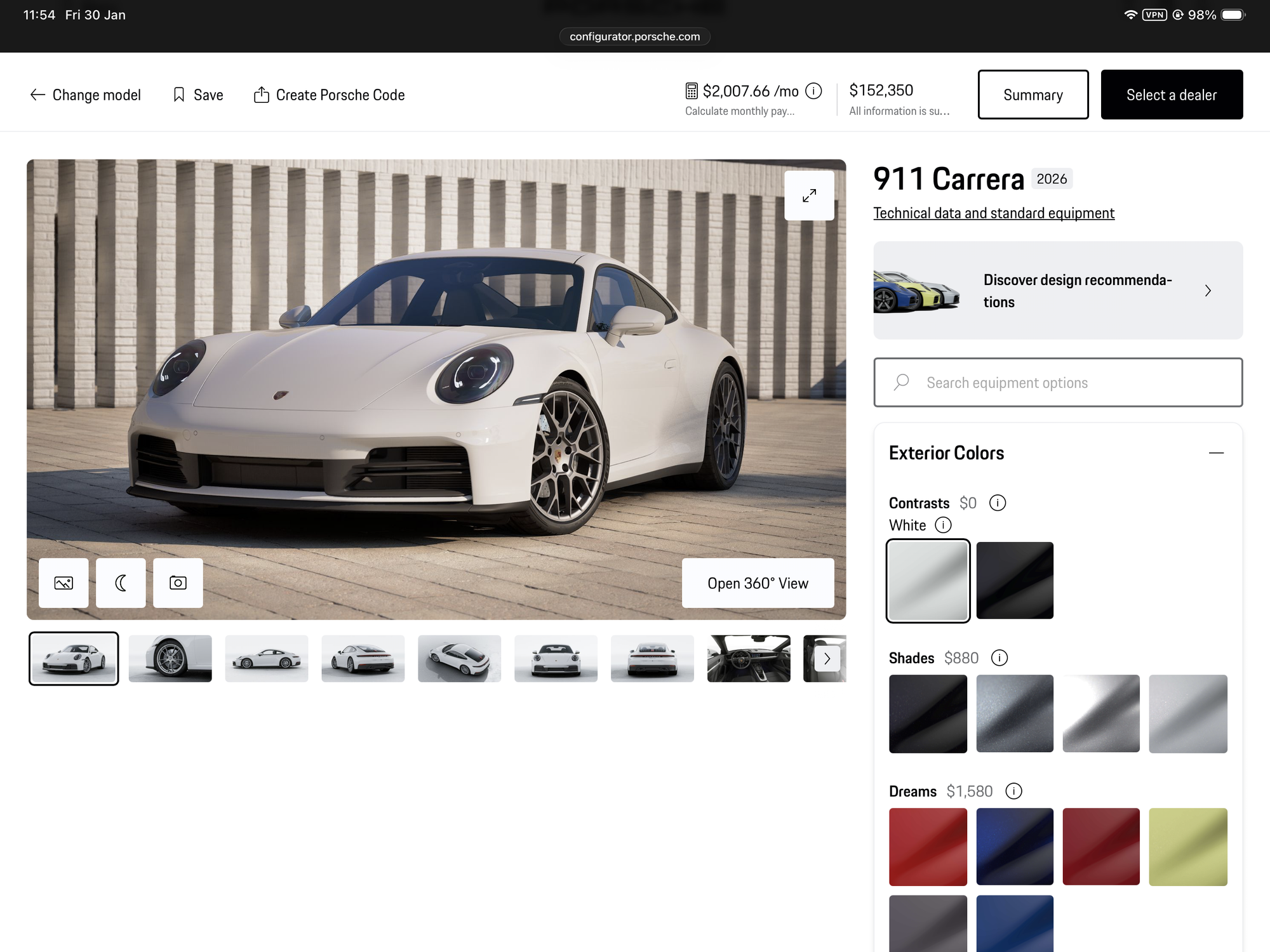Click the info icon next to Dreams price
Viewport: 1270px width, 952px height.
point(1013,791)
